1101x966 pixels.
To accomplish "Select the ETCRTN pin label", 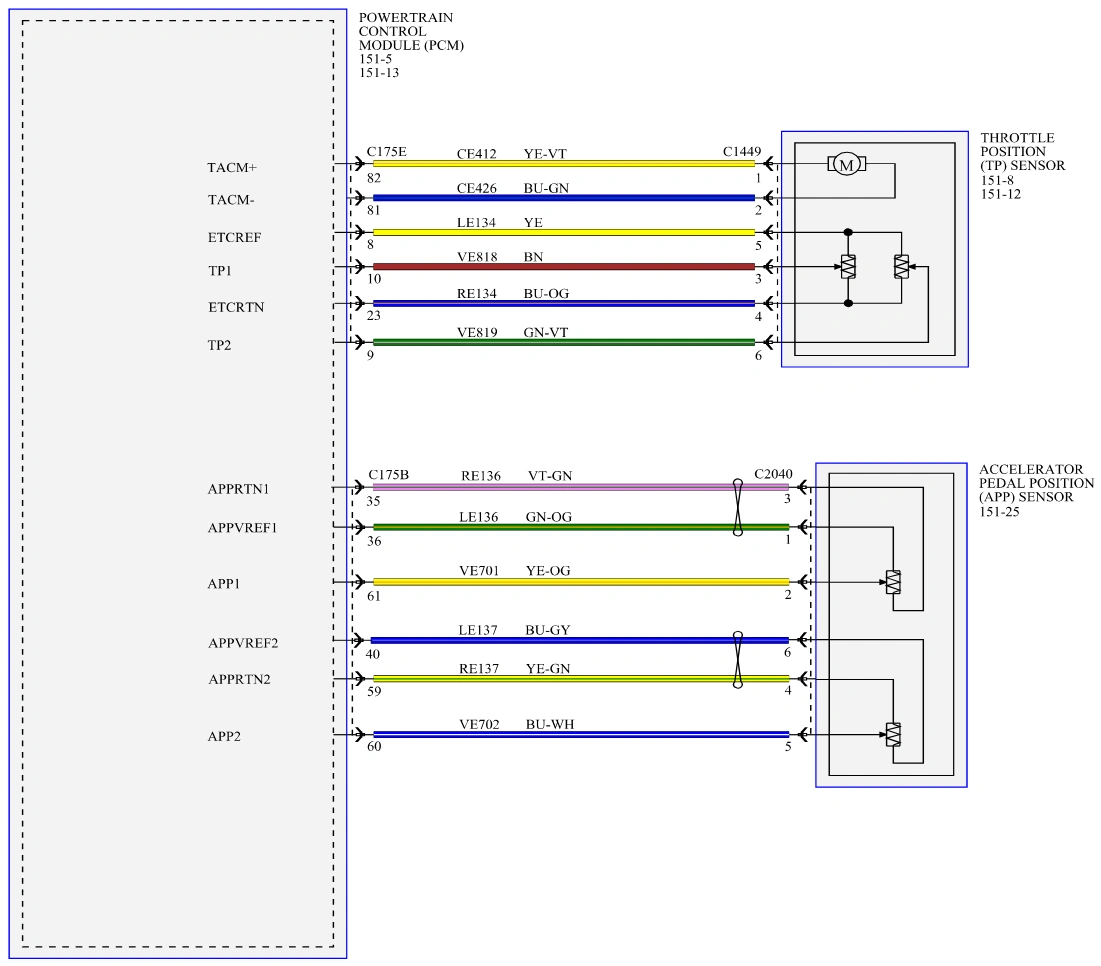I will pyautogui.click(x=236, y=307).
